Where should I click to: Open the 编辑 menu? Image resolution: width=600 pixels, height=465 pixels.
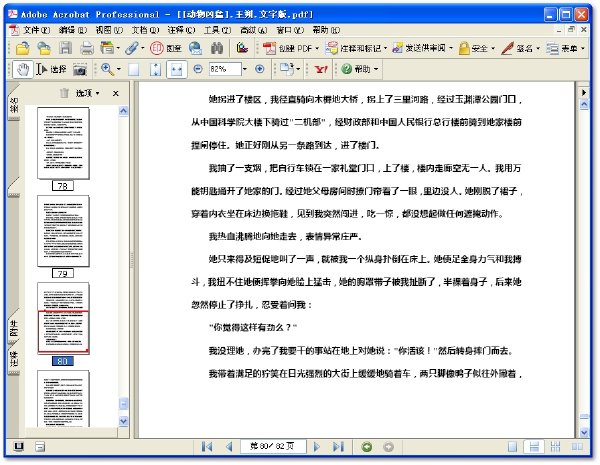[73, 30]
